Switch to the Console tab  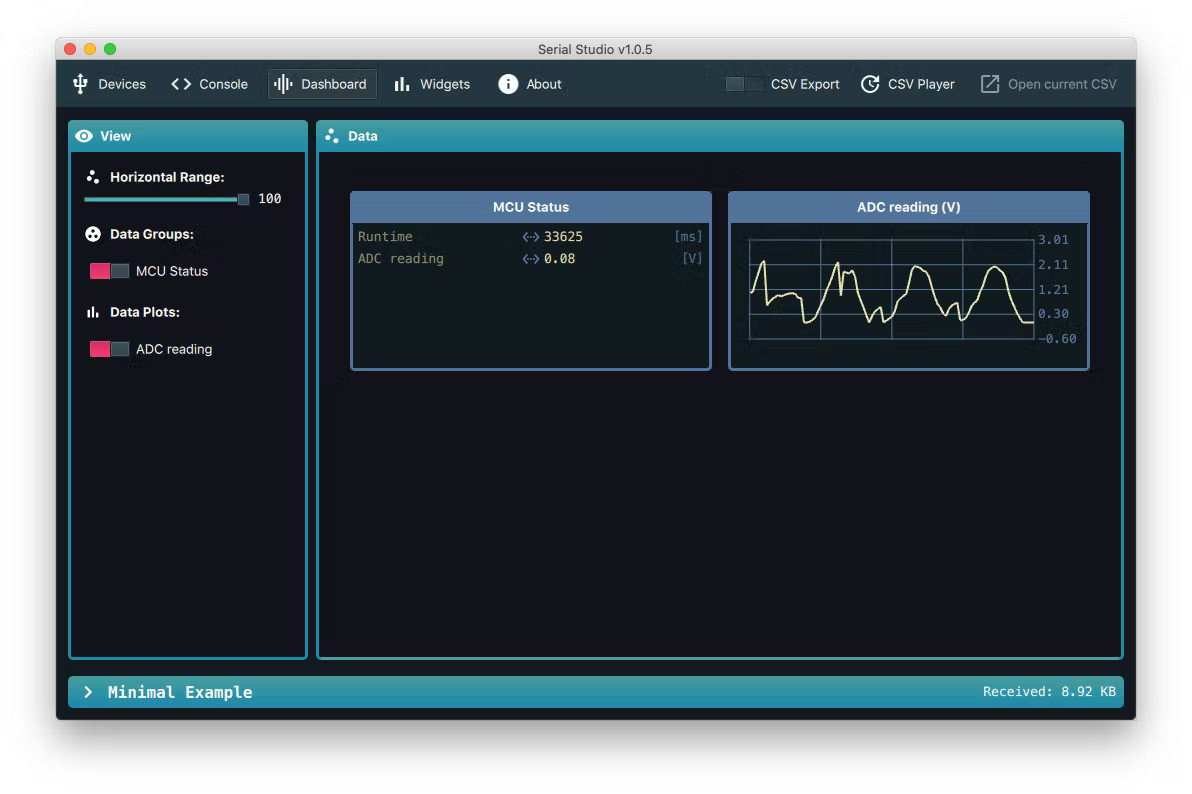coord(209,84)
